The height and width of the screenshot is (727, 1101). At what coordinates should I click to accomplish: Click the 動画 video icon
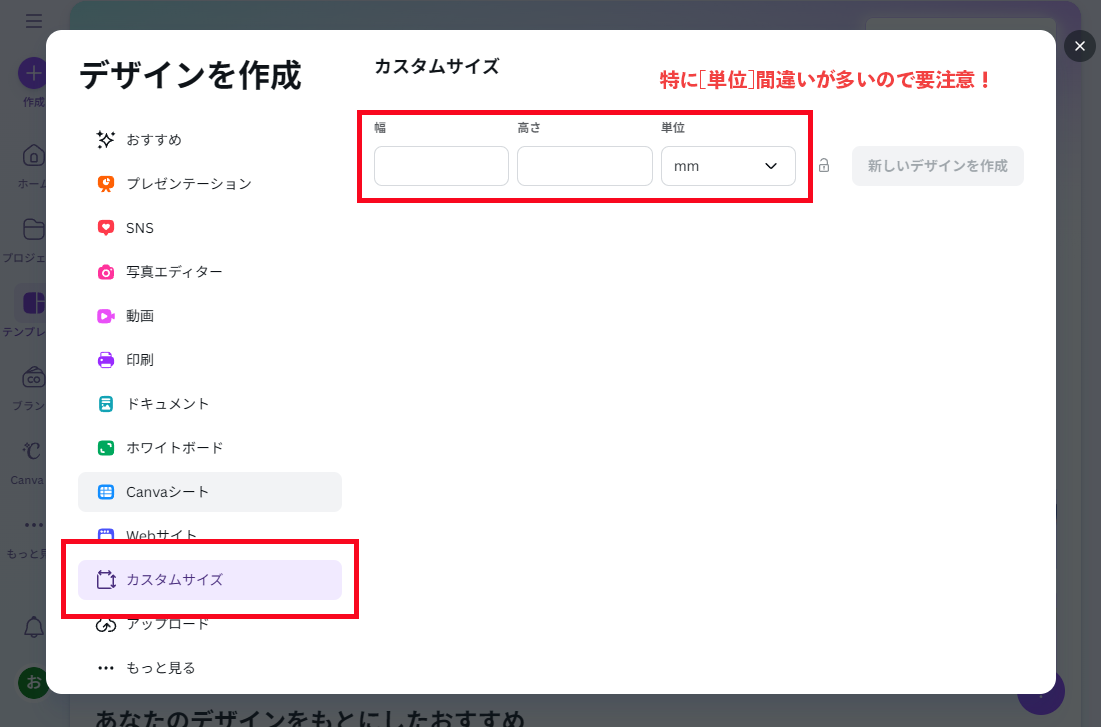coord(106,316)
